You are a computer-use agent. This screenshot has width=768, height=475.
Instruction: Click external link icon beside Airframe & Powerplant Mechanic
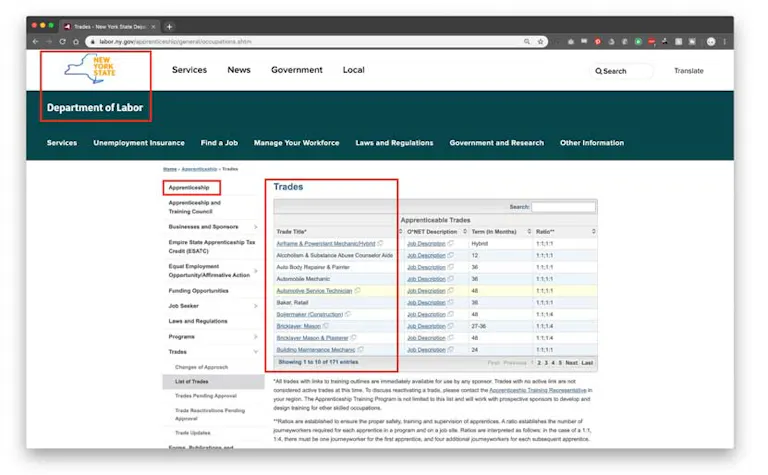pos(380,243)
